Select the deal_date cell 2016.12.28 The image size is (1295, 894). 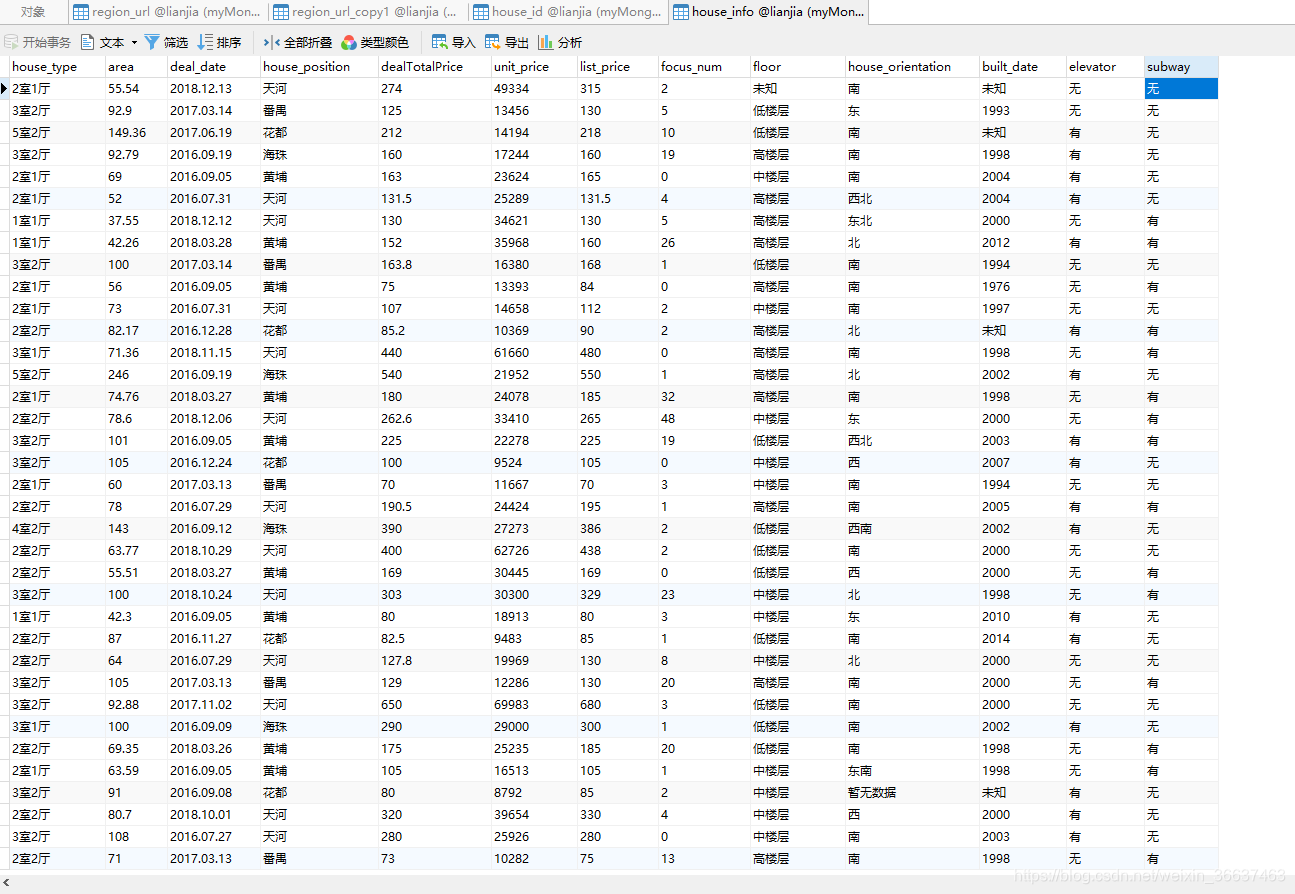pos(214,331)
